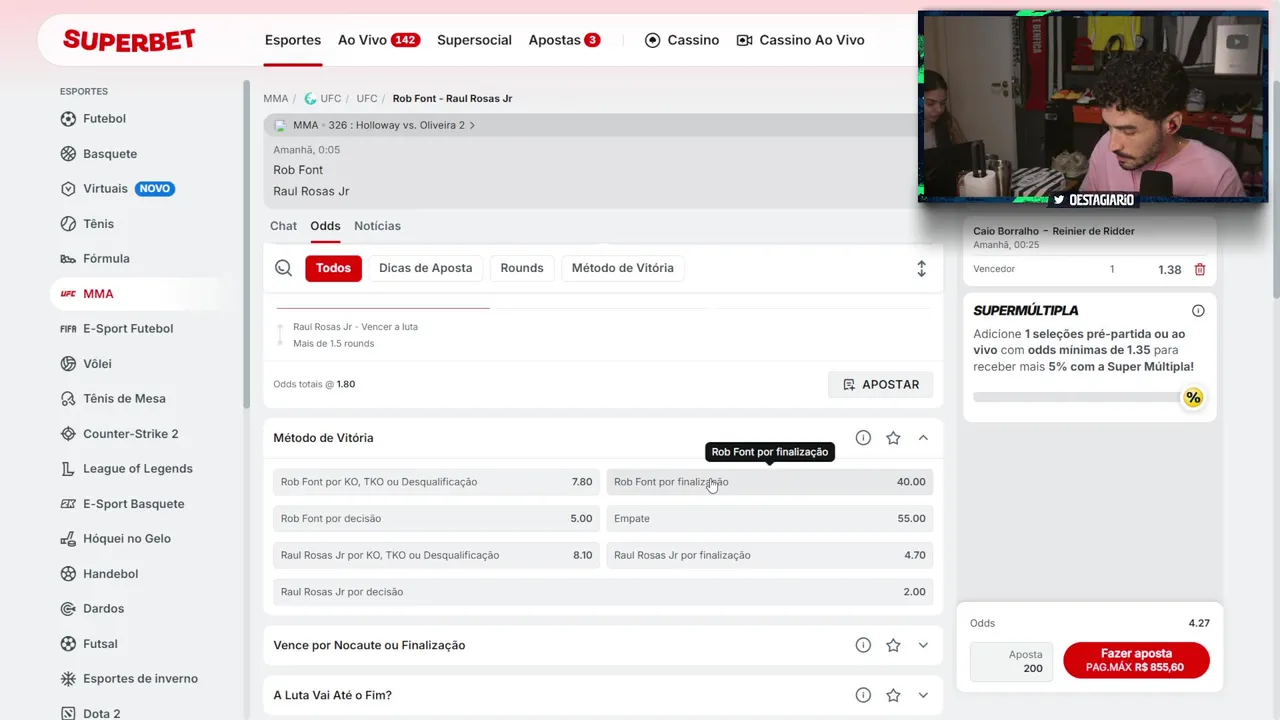This screenshot has height=720, width=1280.
Task: Select Vôlei in the sidebar
Action: (97, 364)
